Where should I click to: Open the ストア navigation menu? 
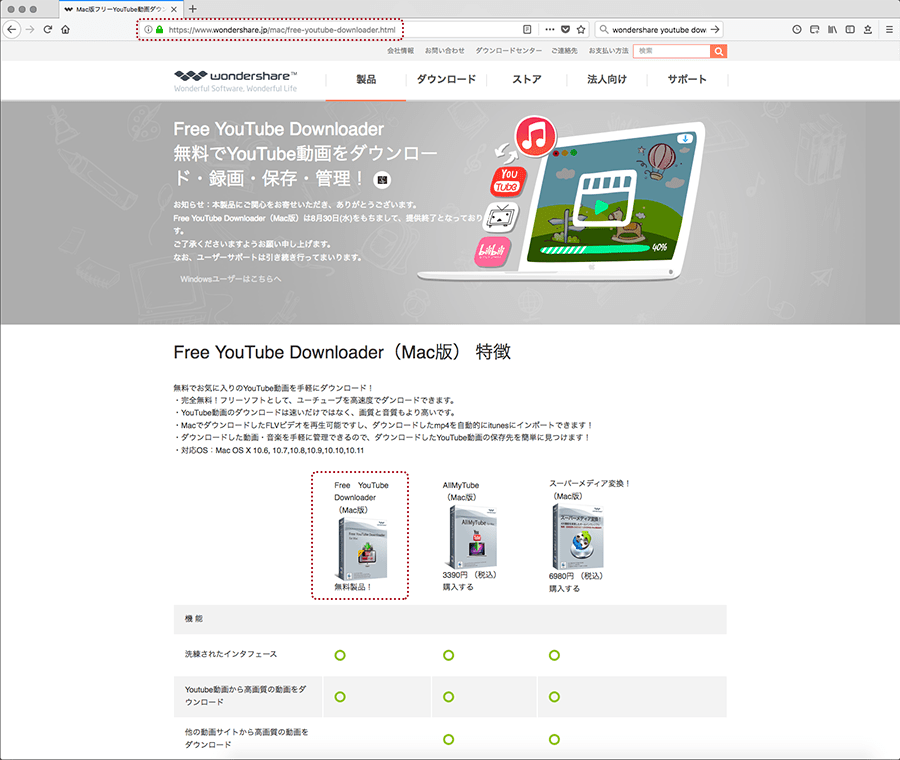(x=526, y=79)
